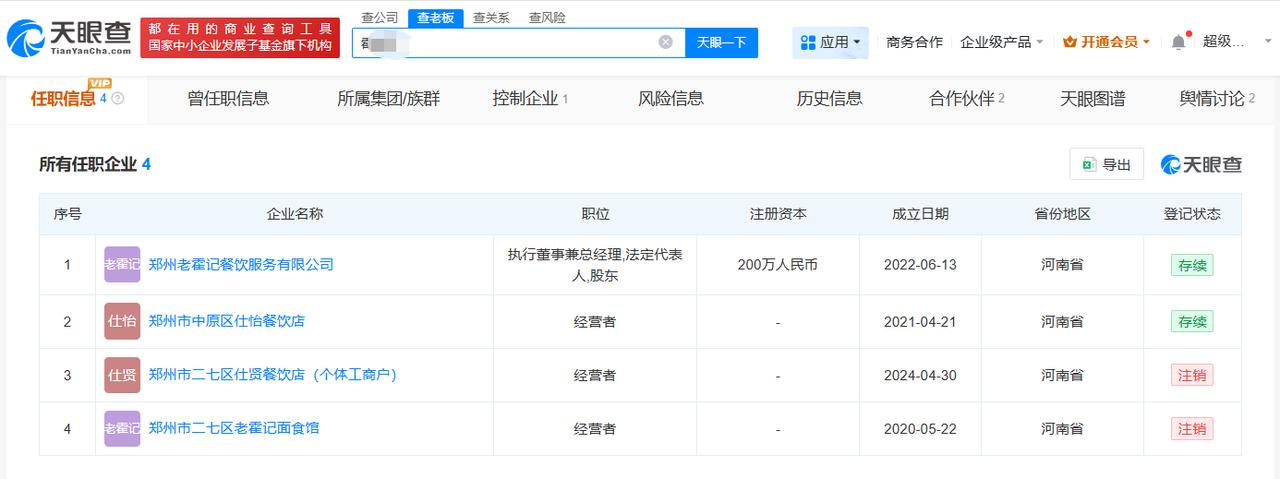
Task: Open 郑州老霍记餐饮服务有限公司 company link
Action: click(x=241, y=265)
